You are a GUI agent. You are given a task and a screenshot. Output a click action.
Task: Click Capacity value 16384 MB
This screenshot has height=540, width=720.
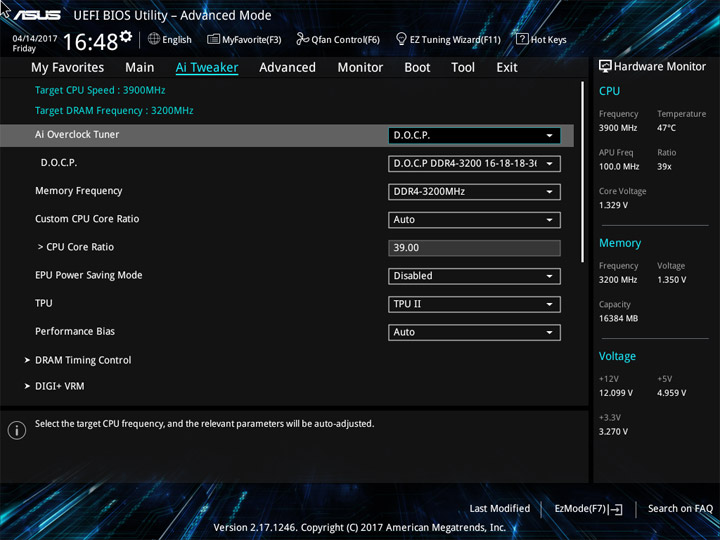[618, 319]
